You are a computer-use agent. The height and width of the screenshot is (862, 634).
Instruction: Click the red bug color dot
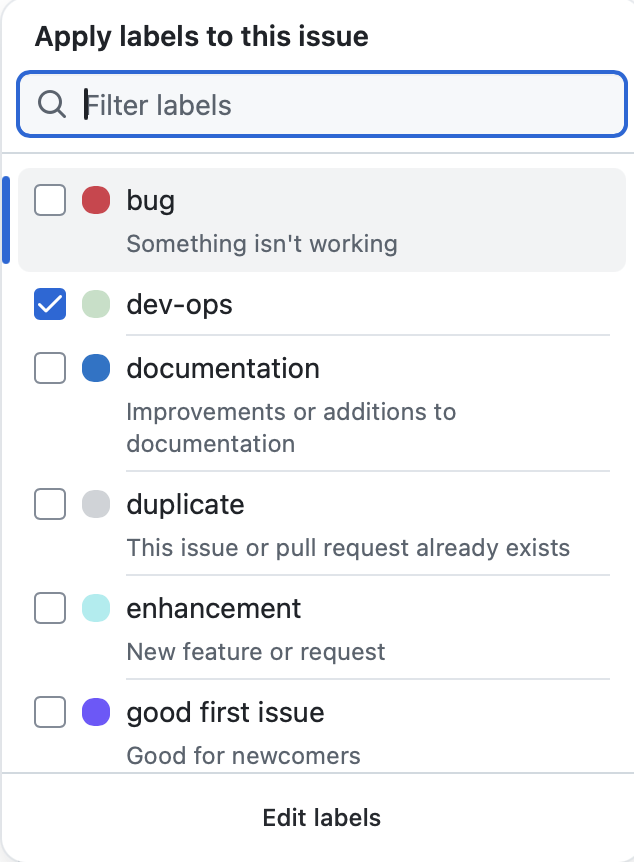click(x=95, y=200)
